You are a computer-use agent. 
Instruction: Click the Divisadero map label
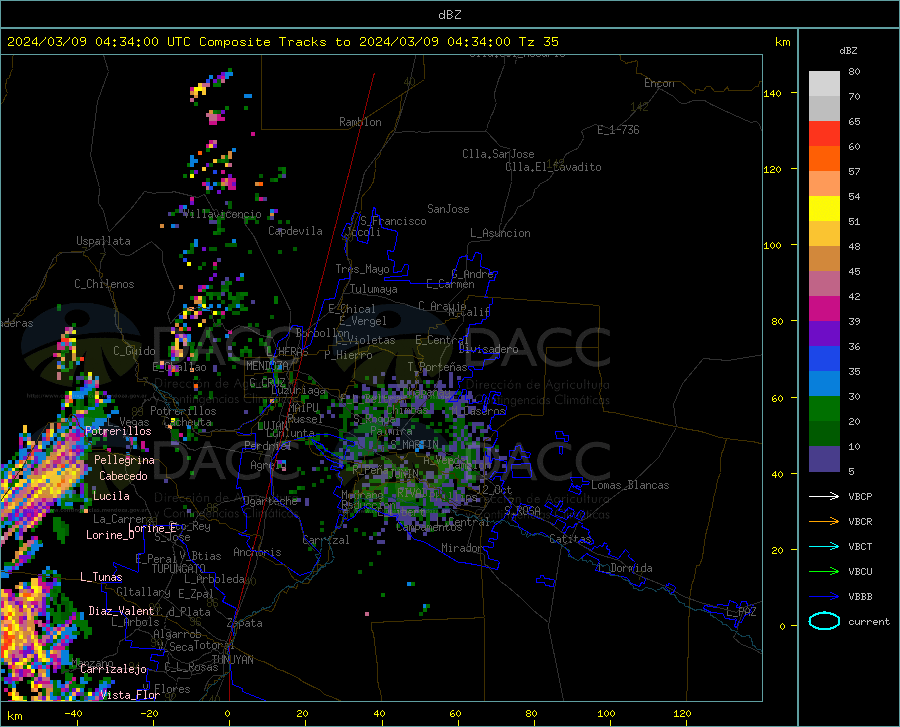tap(488, 349)
